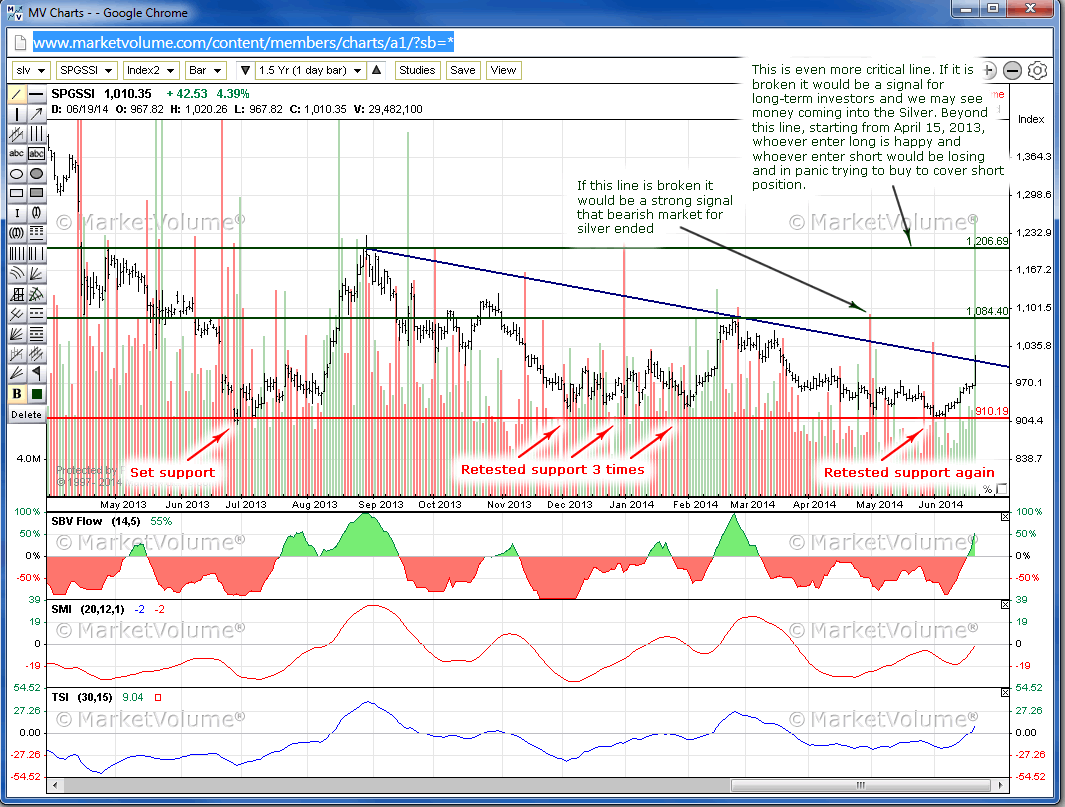The height and width of the screenshot is (807, 1065).
Task: Close the SBV Flow indicator panel
Action: (x=1005, y=517)
